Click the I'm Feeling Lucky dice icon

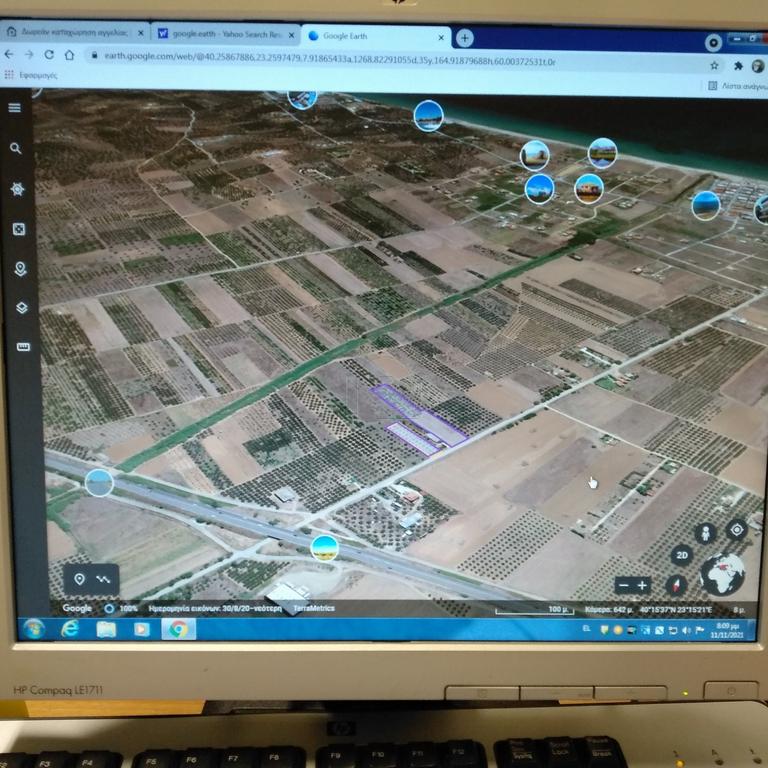tap(19, 229)
